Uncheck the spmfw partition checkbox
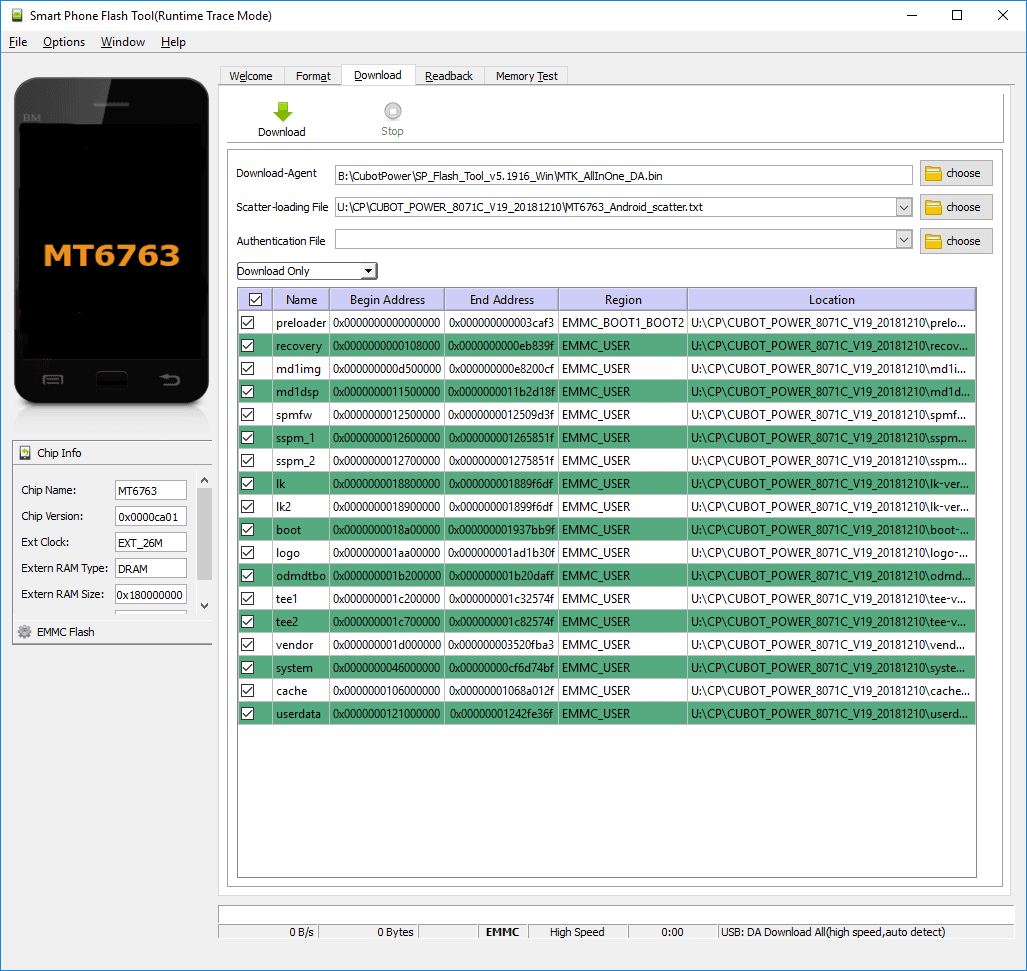The height and width of the screenshot is (971, 1027). pyautogui.click(x=248, y=414)
